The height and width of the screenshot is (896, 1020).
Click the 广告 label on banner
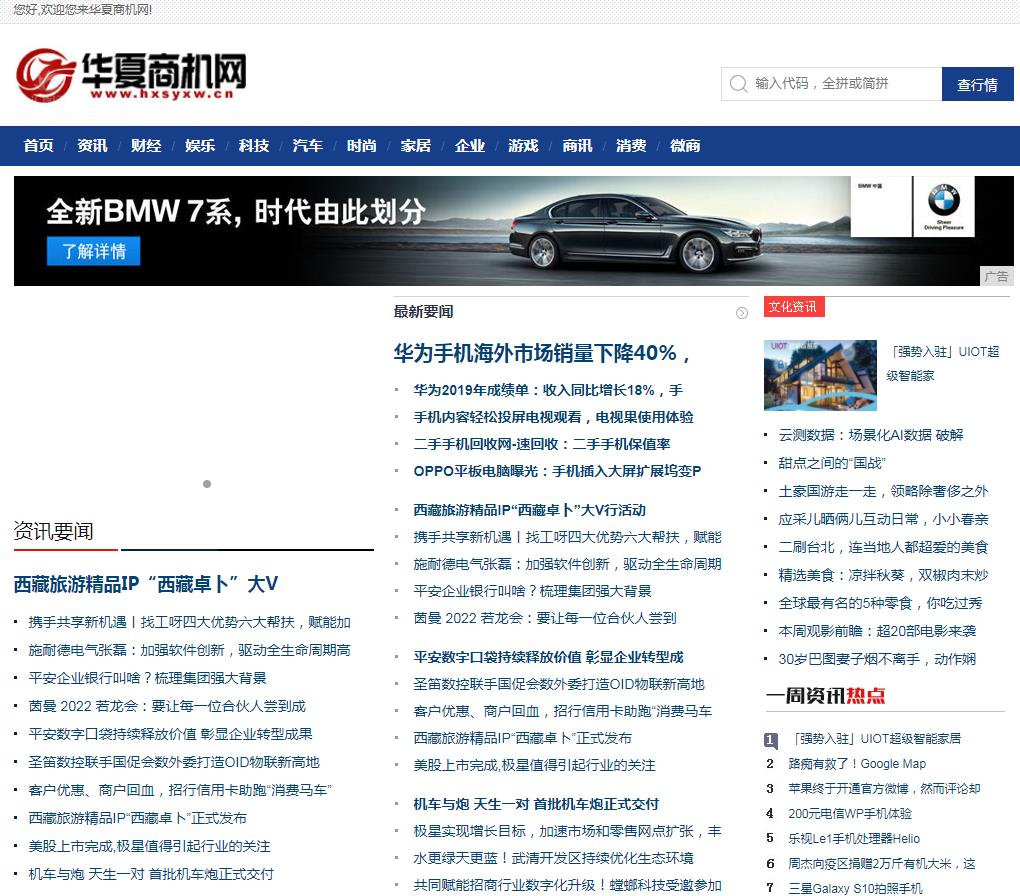point(997,277)
